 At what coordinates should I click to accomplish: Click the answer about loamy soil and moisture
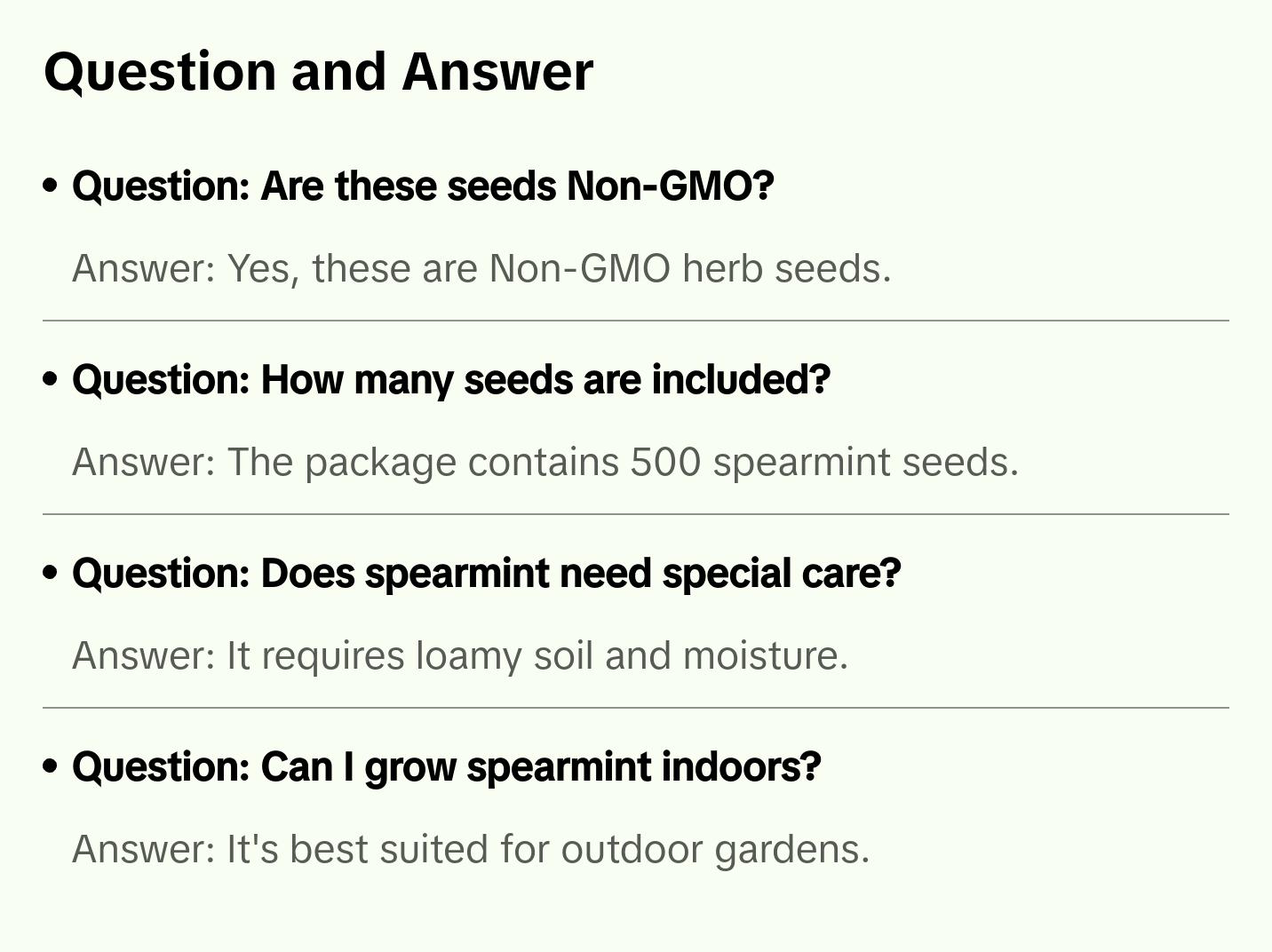point(459,655)
